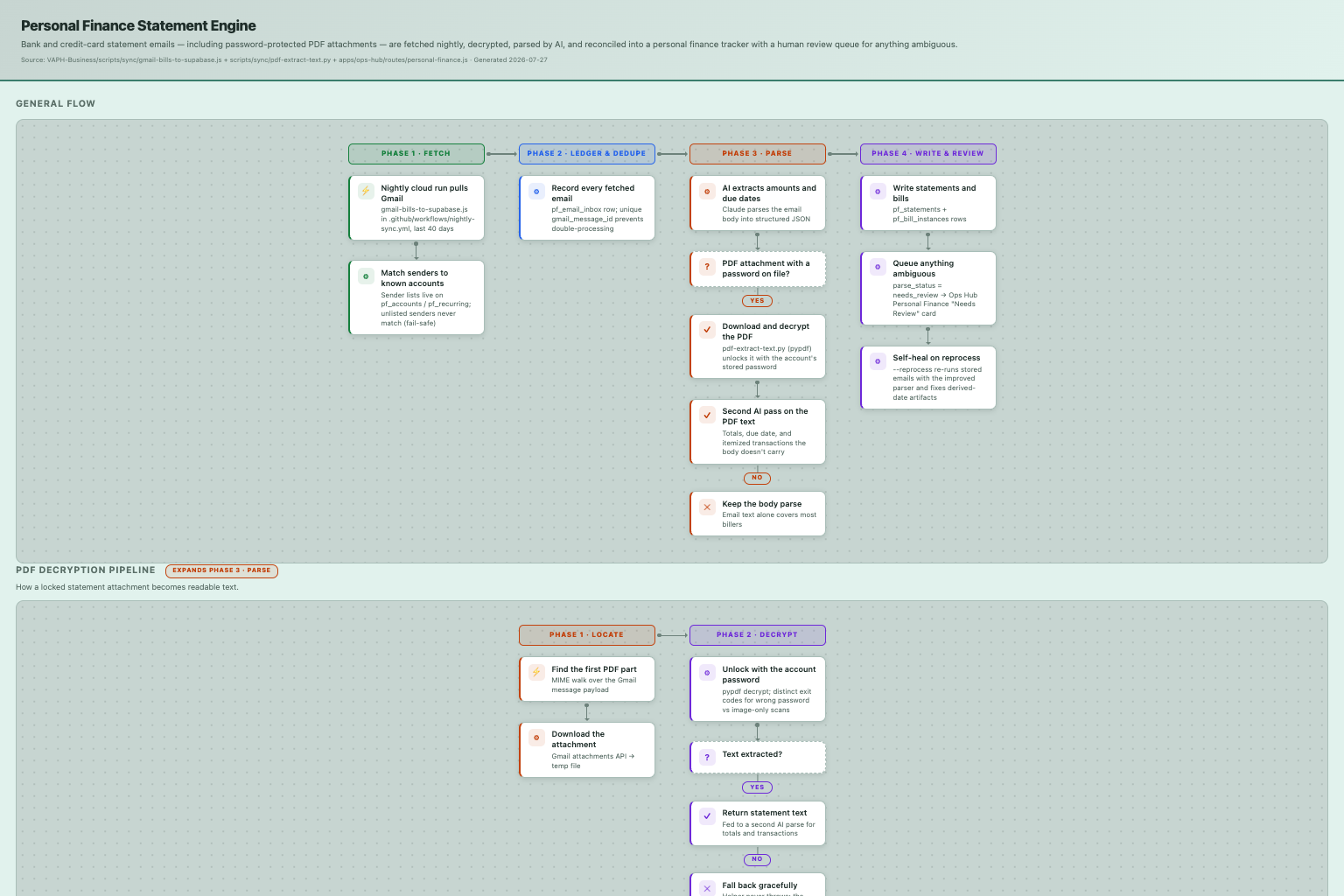Click the X icon on Keep the body parse card
The width and height of the screenshot is (1344, 896).
point(707,507)
